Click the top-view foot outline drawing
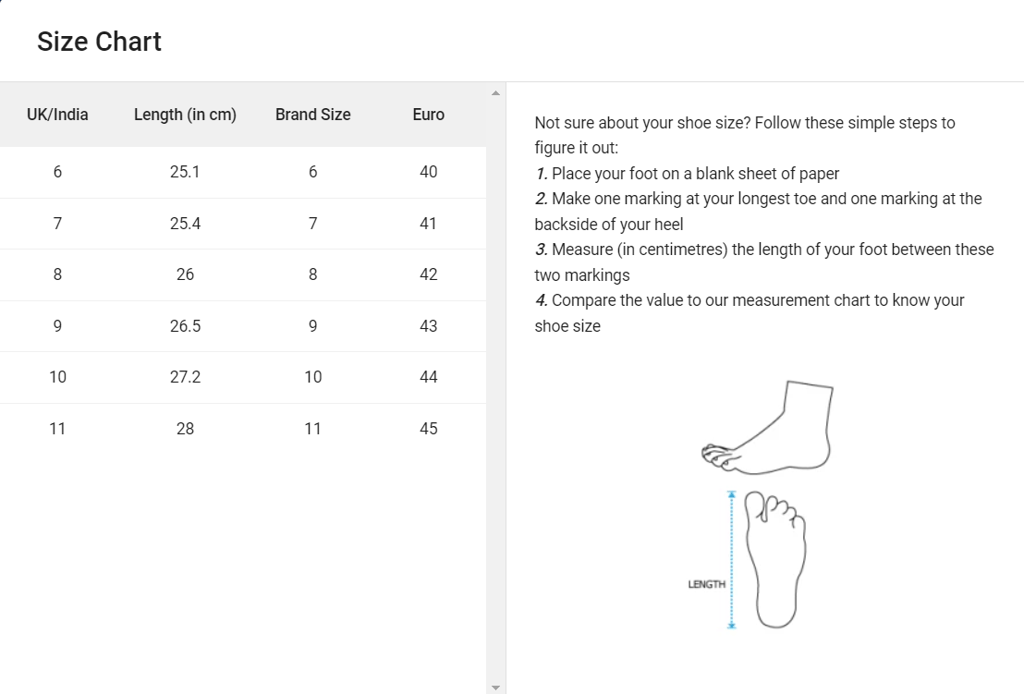1024x694 pixels. point(776,559)
